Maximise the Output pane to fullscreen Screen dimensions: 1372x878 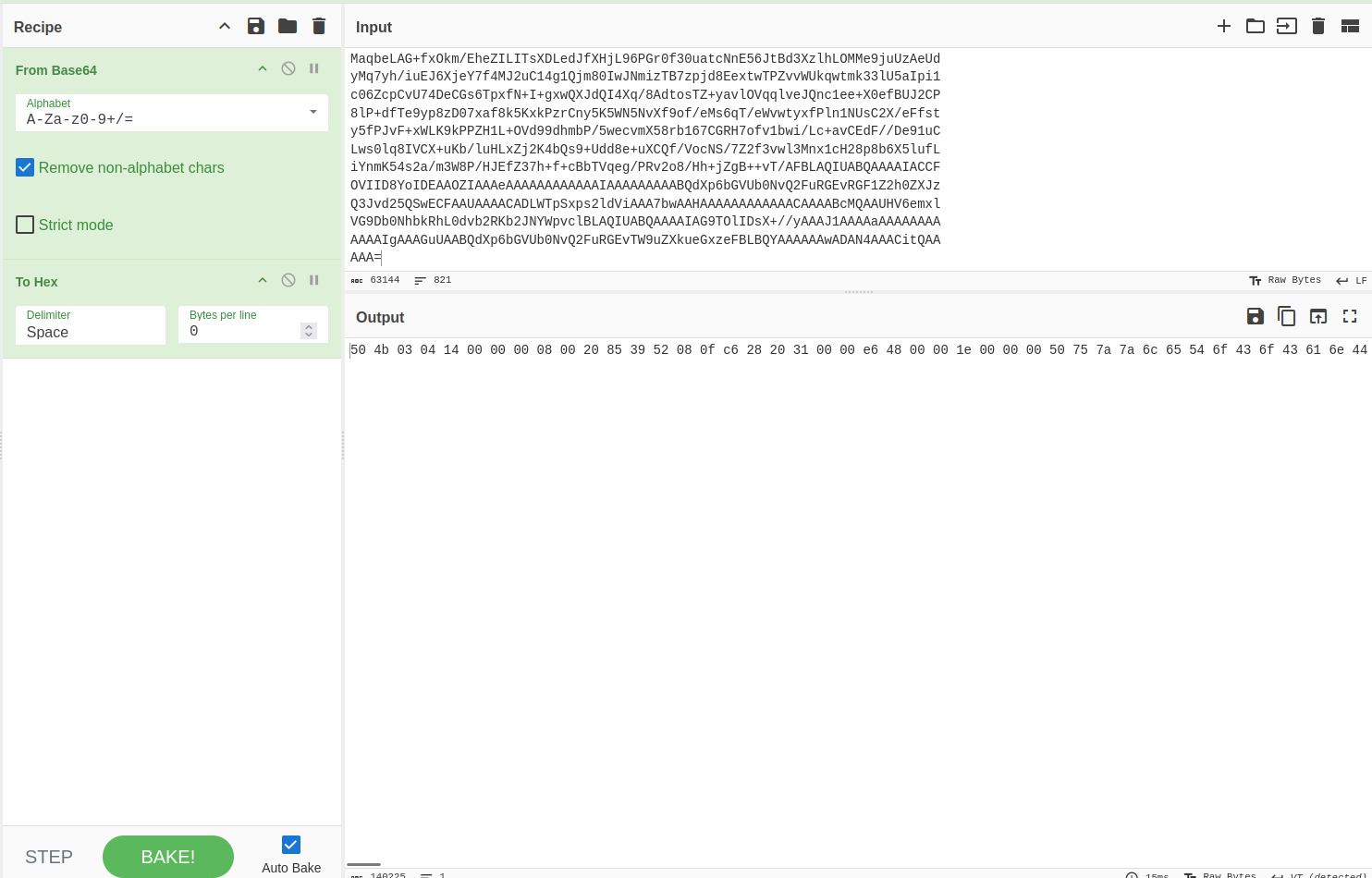tap(1350, 316)
